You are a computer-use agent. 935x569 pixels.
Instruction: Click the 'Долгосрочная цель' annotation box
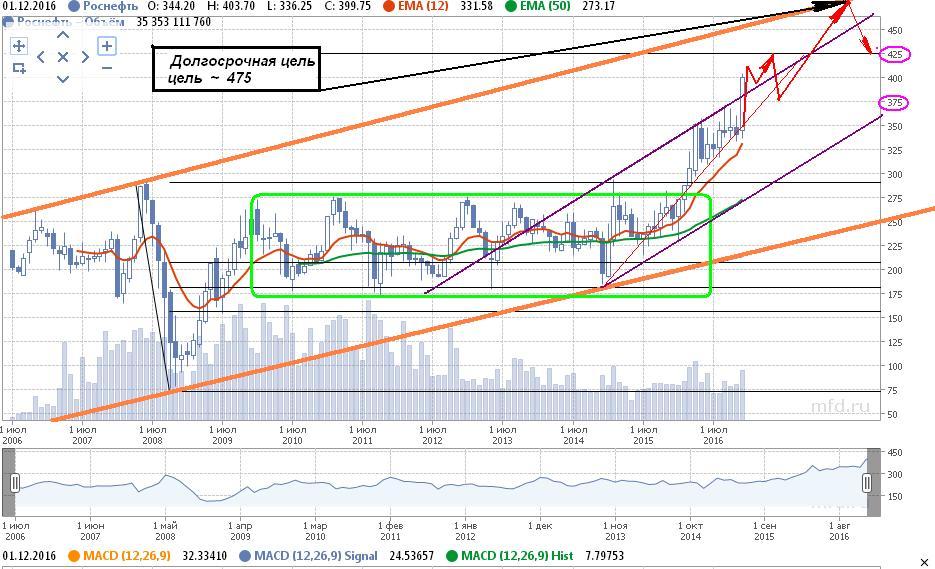tap(237, 68)
